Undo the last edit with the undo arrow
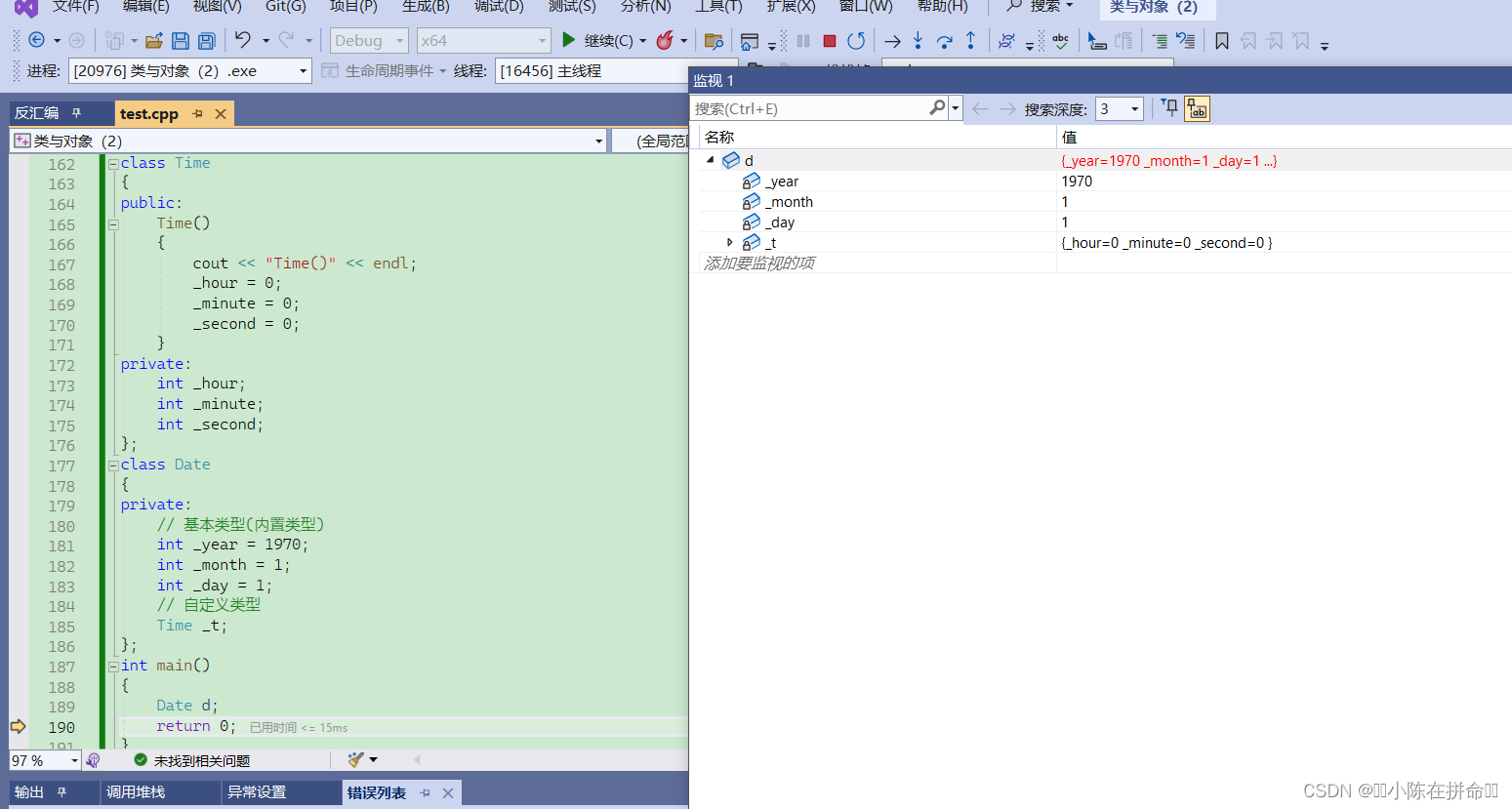The image size is (1512, 809). coord(242,40)
